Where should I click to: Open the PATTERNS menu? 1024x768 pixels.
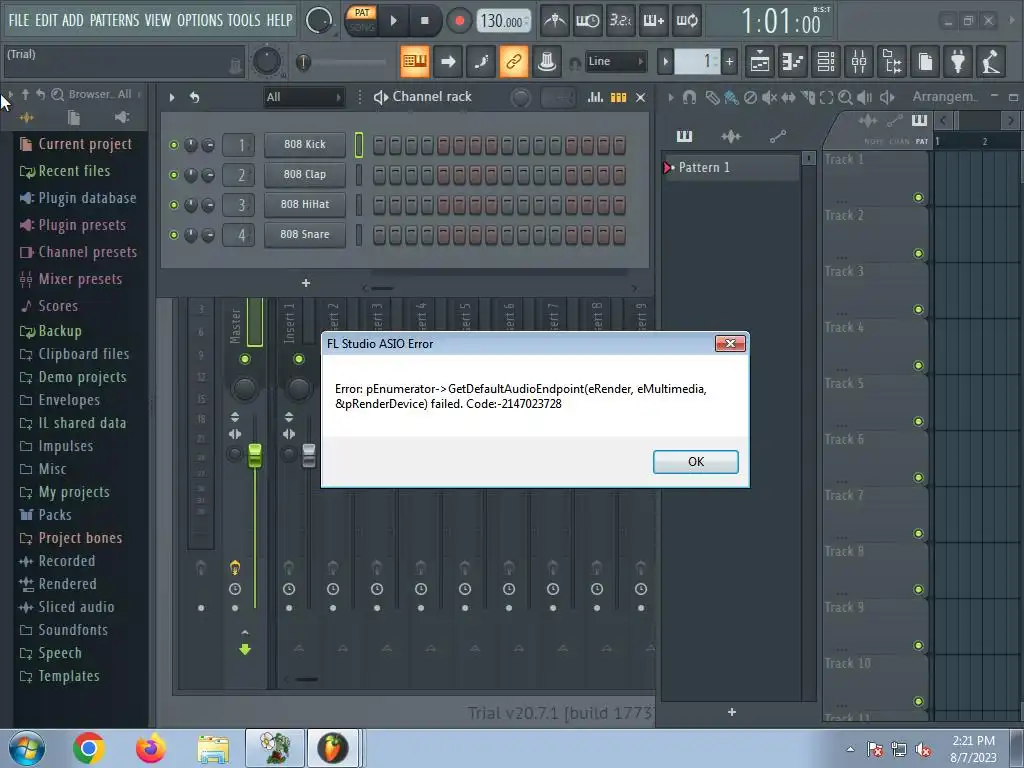click(x=114, y=20)
